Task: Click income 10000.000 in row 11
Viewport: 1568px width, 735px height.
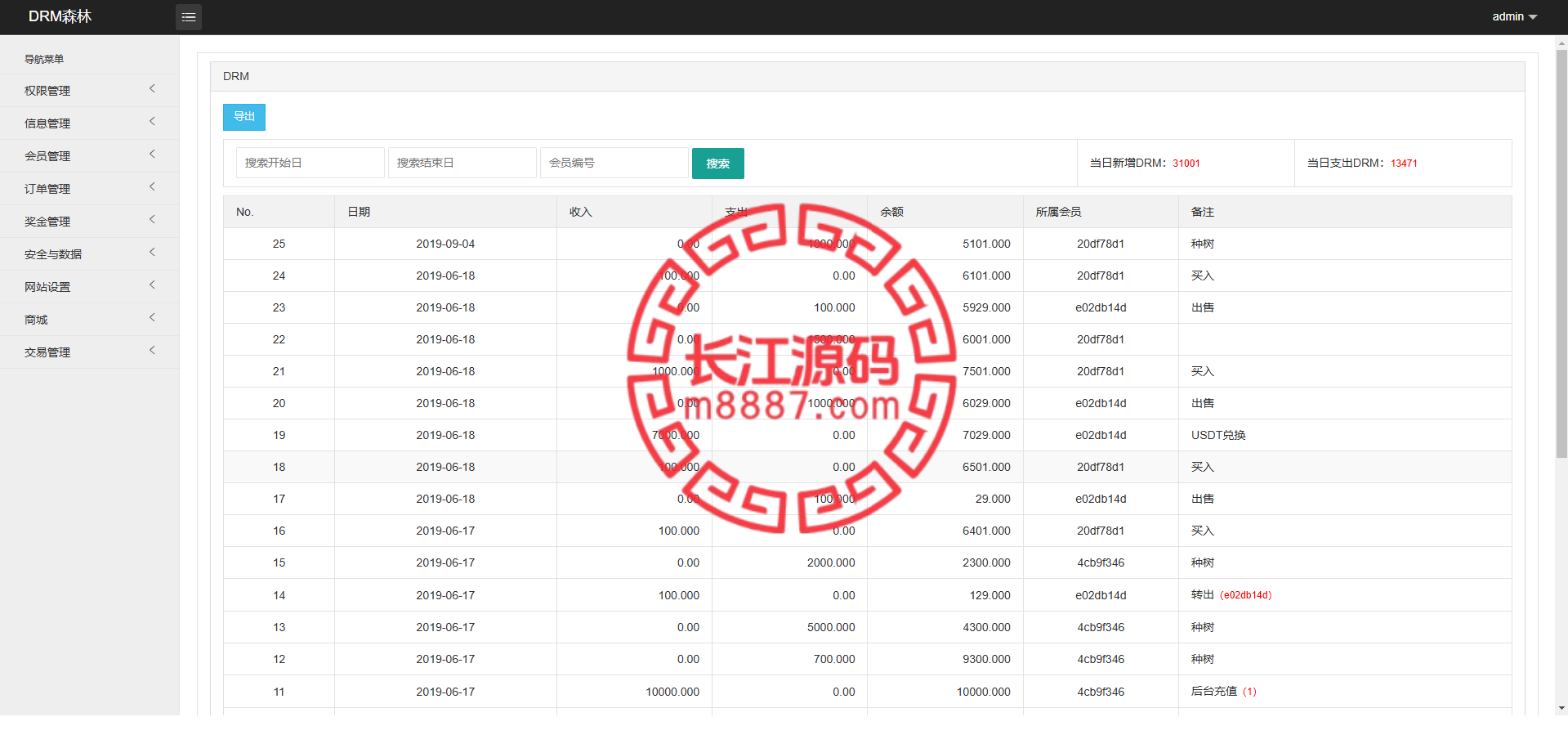Action: click(672, 692)
